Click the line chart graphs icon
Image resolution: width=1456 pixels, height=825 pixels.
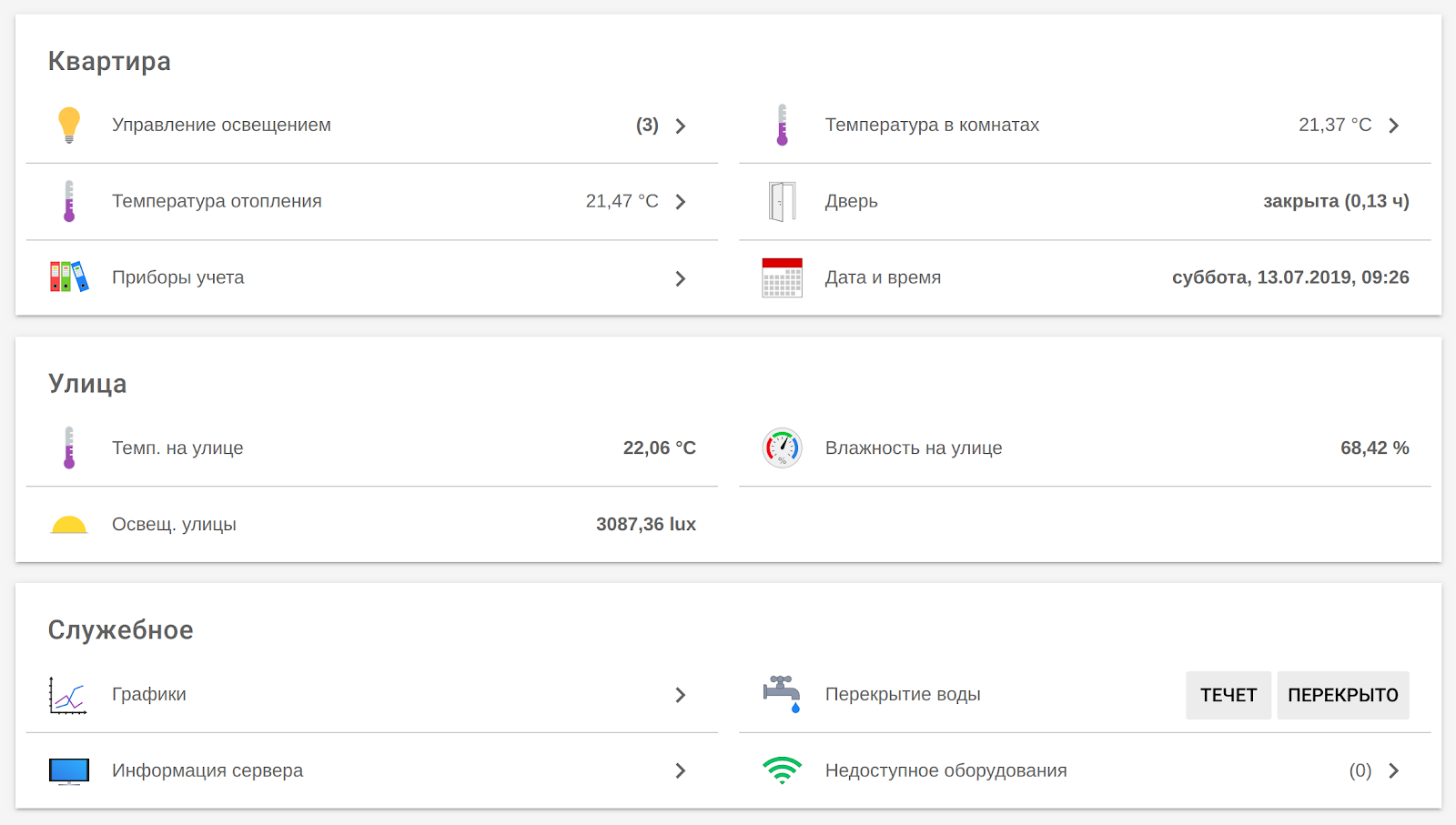coord(68,696)
